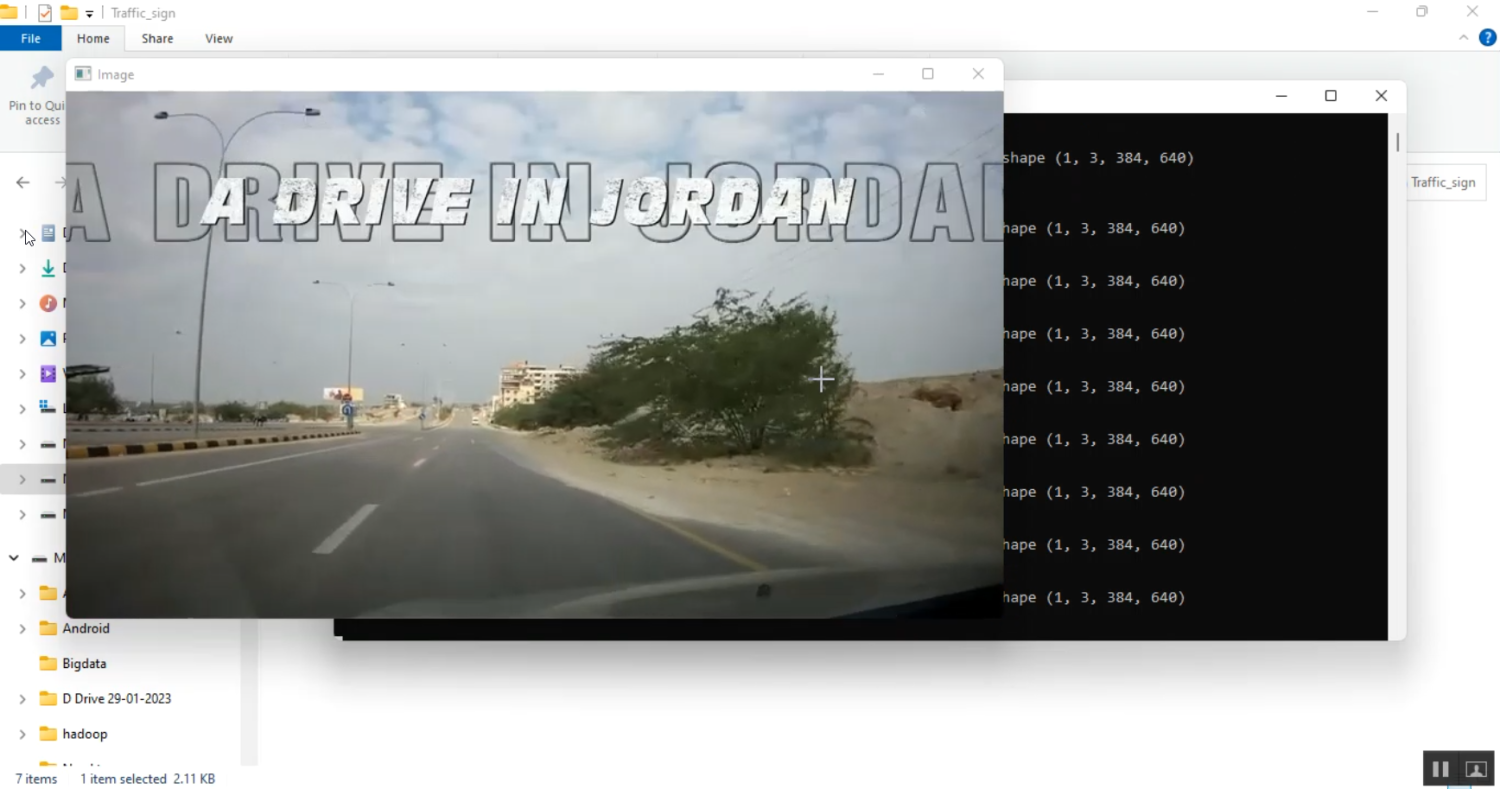Select the Bigdata folder name in the tree
1500x789 pixels.
(84, 663)
